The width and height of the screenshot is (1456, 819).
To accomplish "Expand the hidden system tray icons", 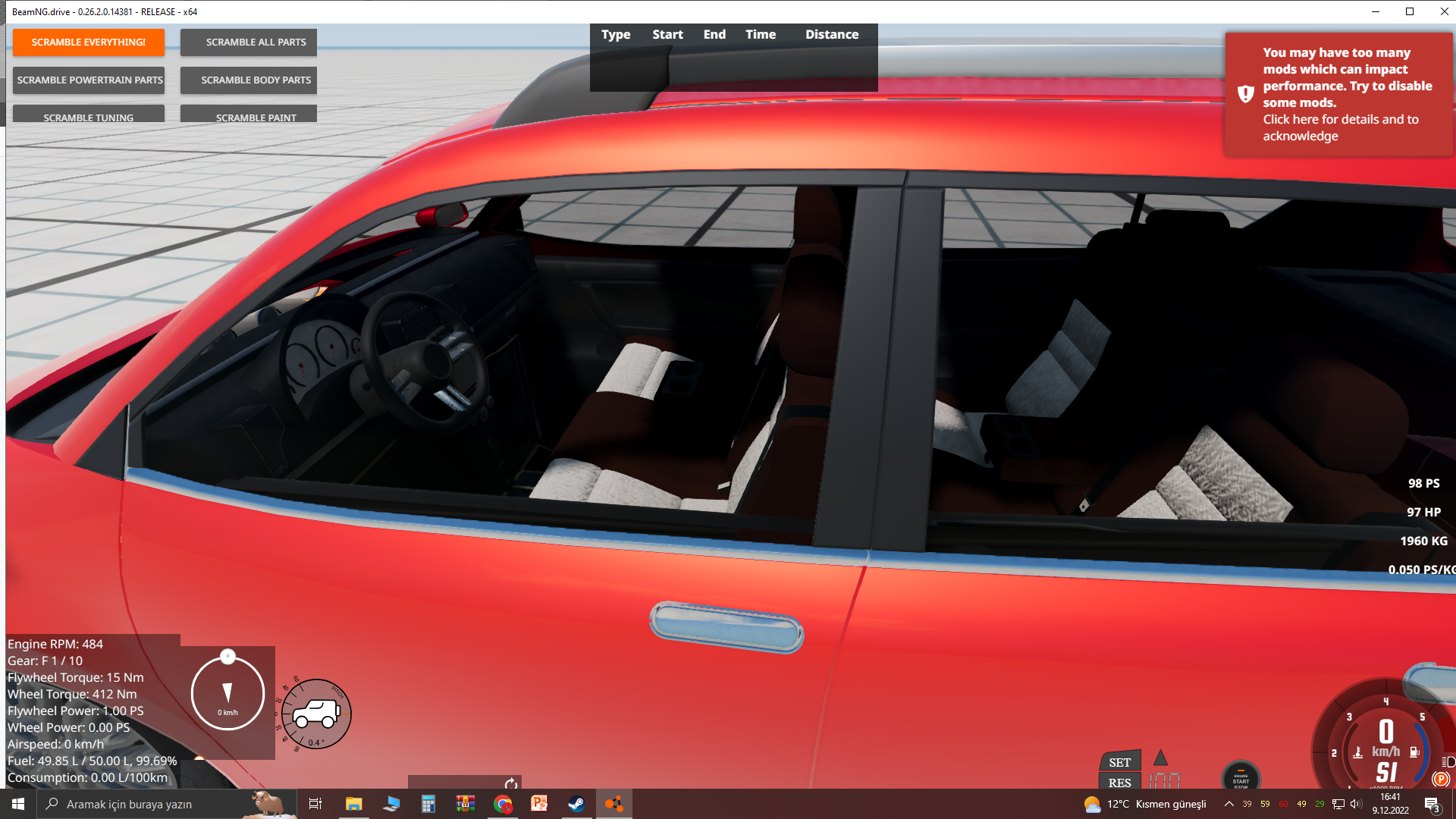I will (1228, 804).
